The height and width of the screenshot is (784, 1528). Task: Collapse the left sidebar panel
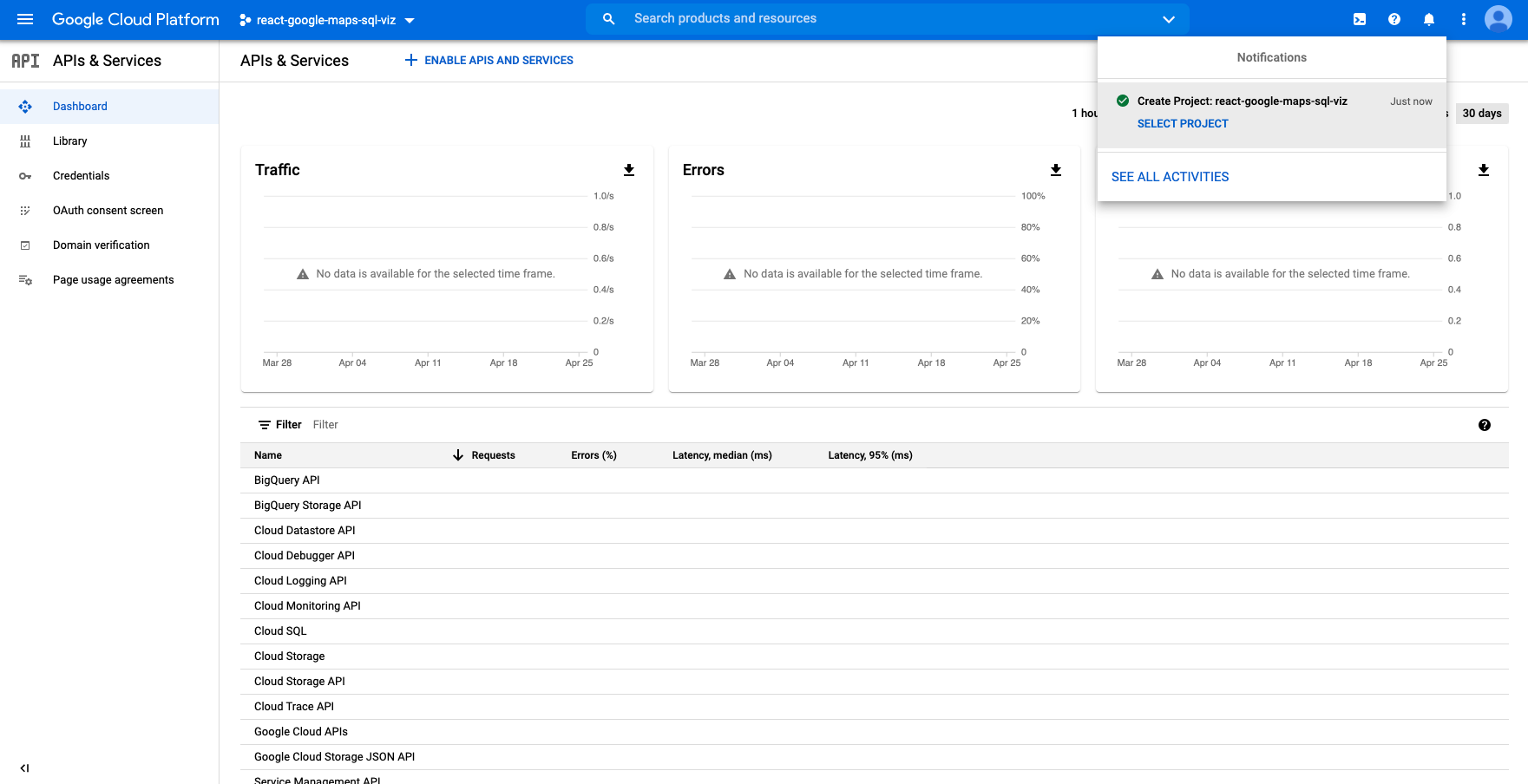coord(24,768)
